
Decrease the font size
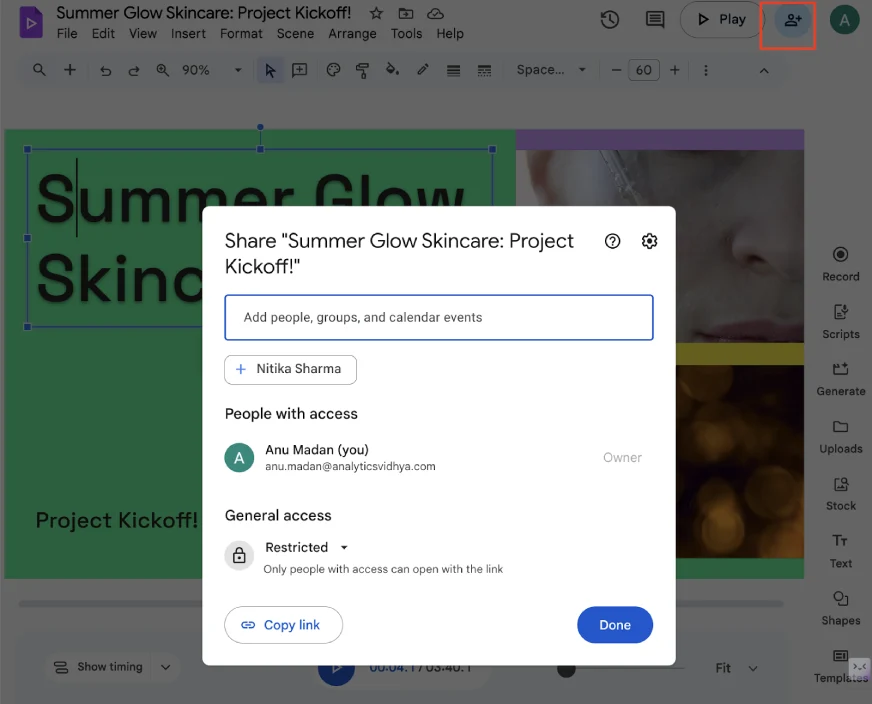pos(616,70)
